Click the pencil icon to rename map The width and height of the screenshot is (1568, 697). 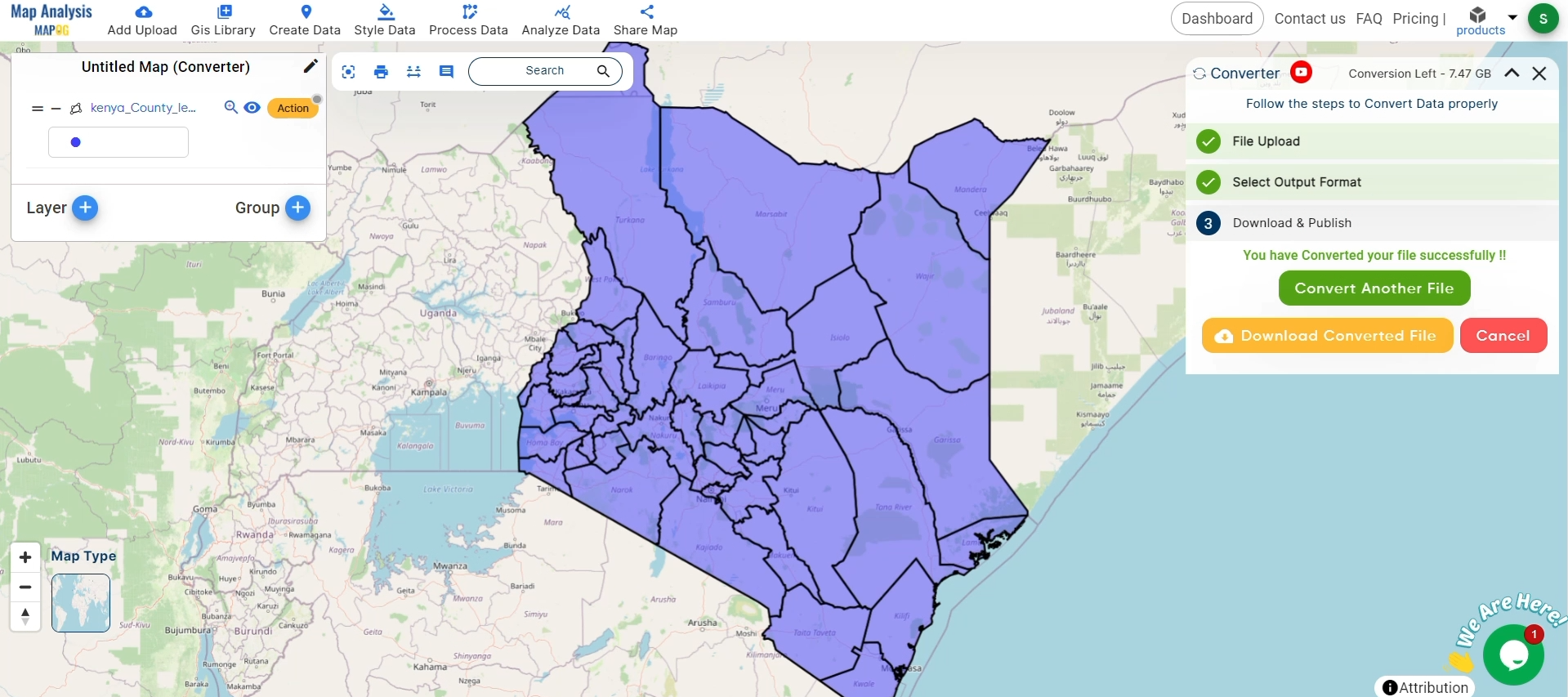click(x=310, y=66)
